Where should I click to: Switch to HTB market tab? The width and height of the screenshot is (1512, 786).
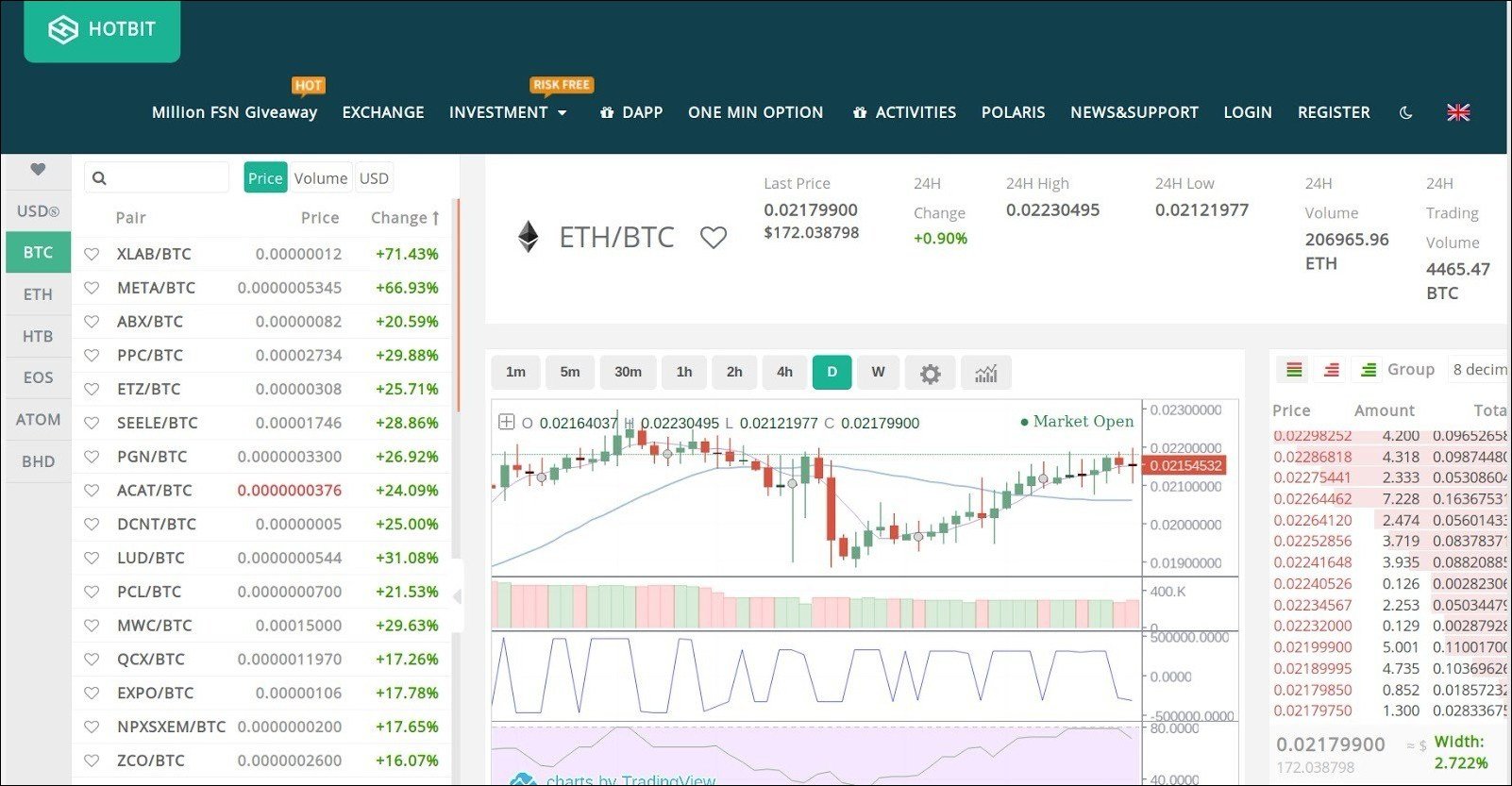tap(38, 336)
